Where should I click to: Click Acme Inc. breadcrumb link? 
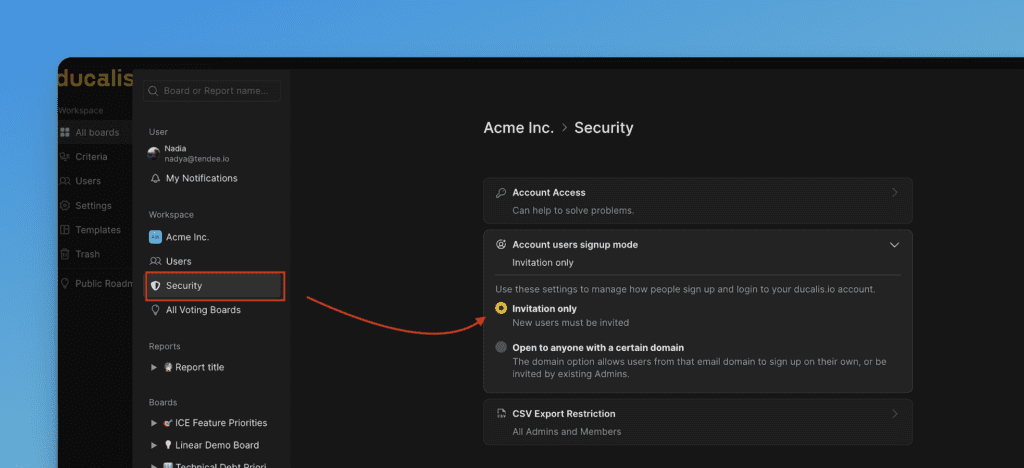[518, 128]
